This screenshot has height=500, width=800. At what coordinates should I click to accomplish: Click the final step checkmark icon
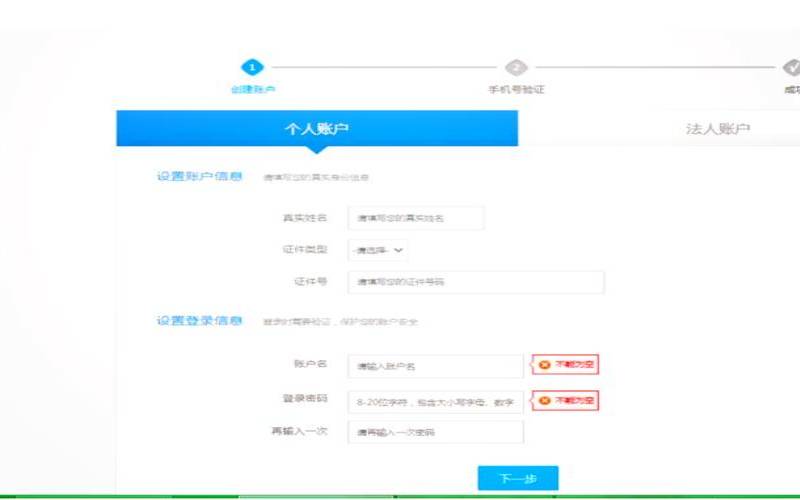pyautogui.click(x=792, y=67)
